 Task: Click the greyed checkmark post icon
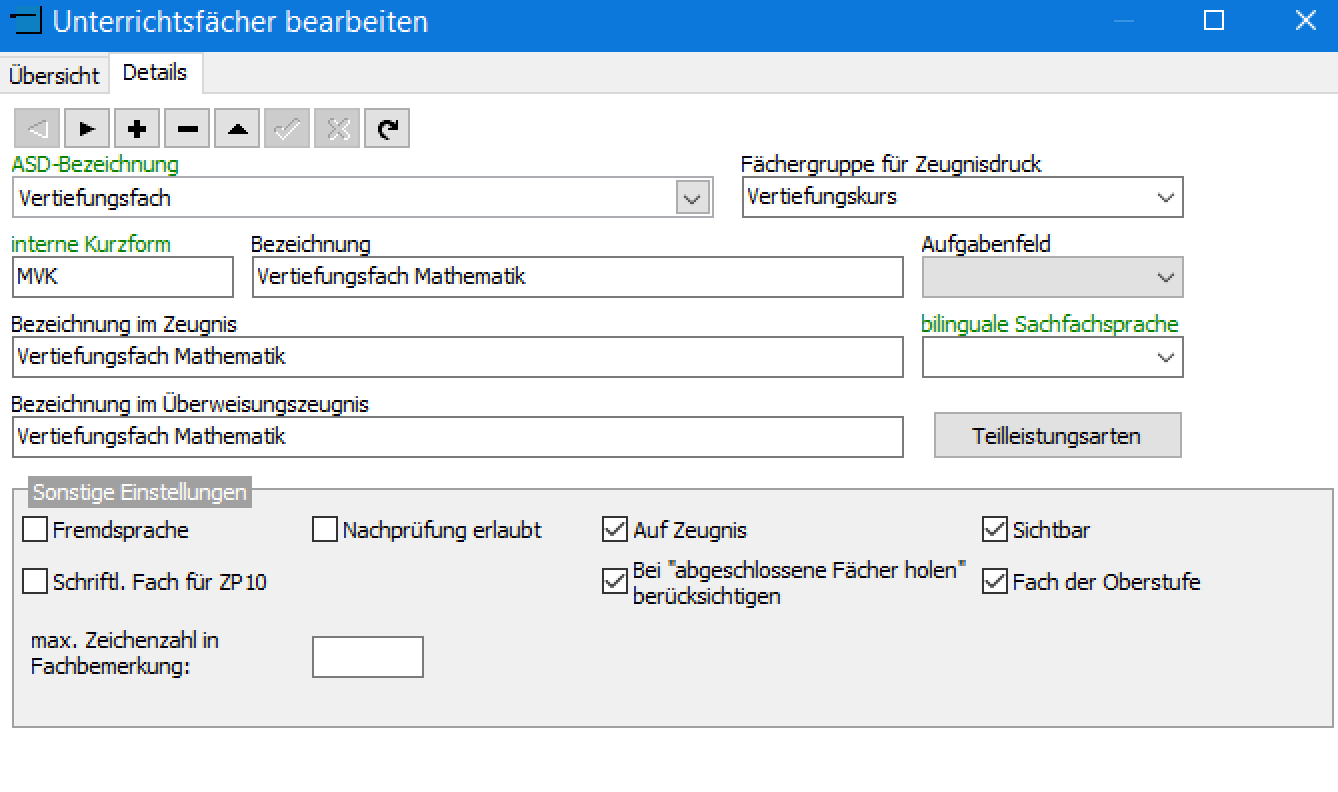[x=287, y=128]
